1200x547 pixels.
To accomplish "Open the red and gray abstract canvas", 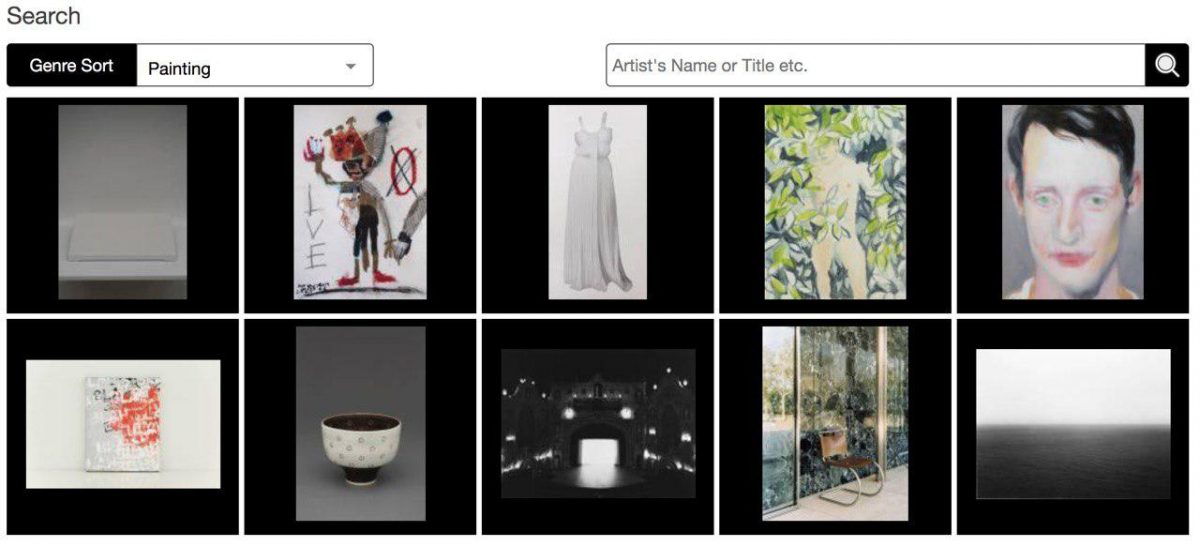I will click(123, 424).
